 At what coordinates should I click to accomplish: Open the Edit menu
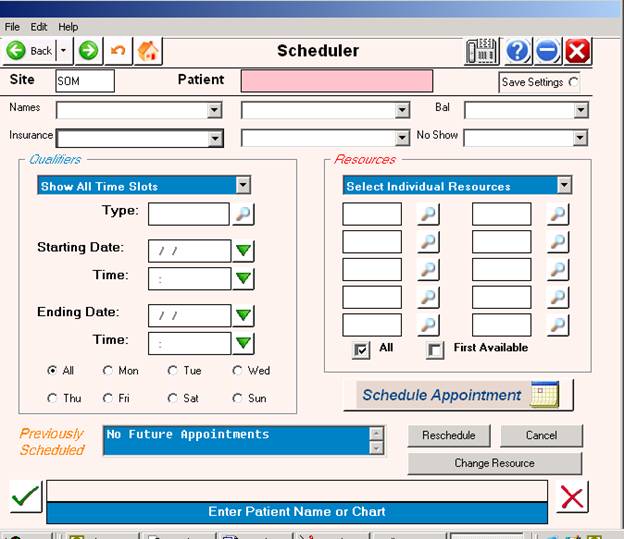pos(39,27)
